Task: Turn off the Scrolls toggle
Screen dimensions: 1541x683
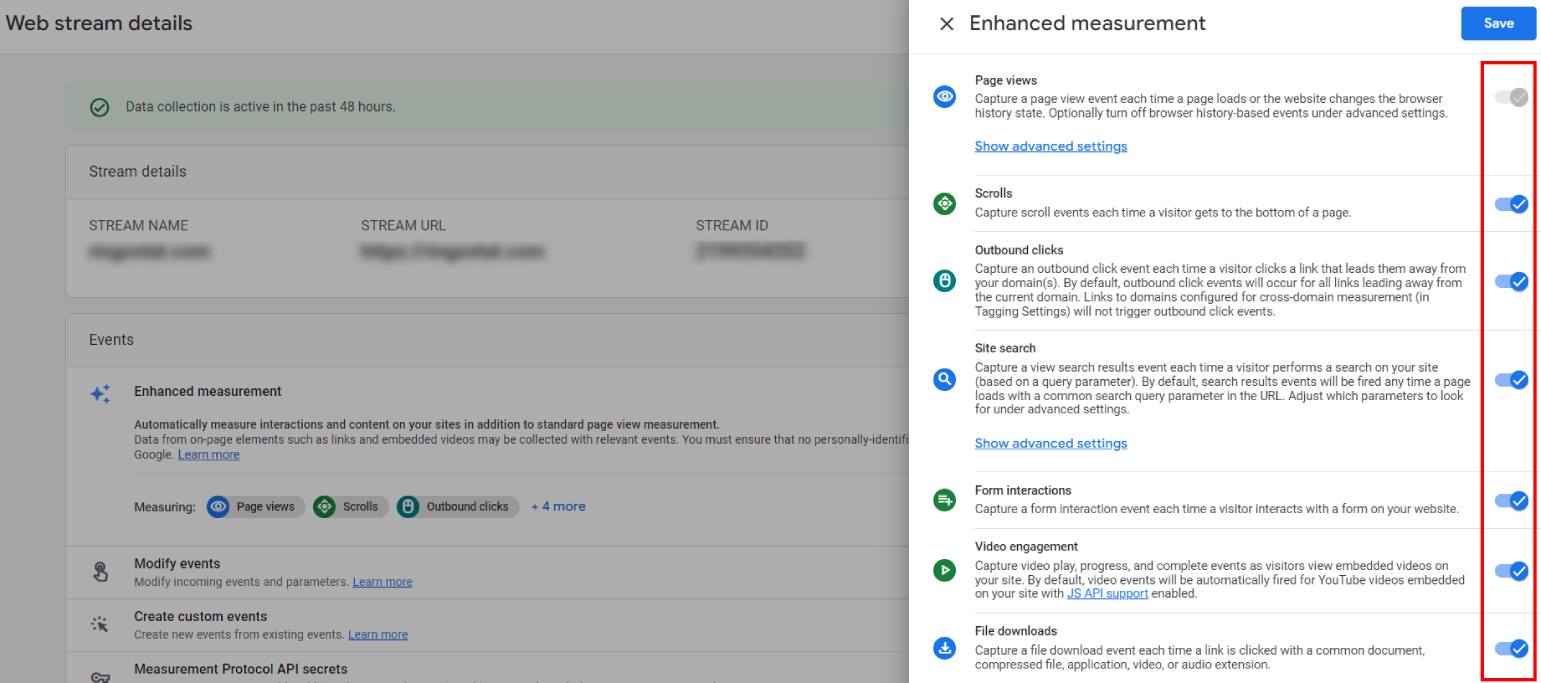Action: [1511, 204]
